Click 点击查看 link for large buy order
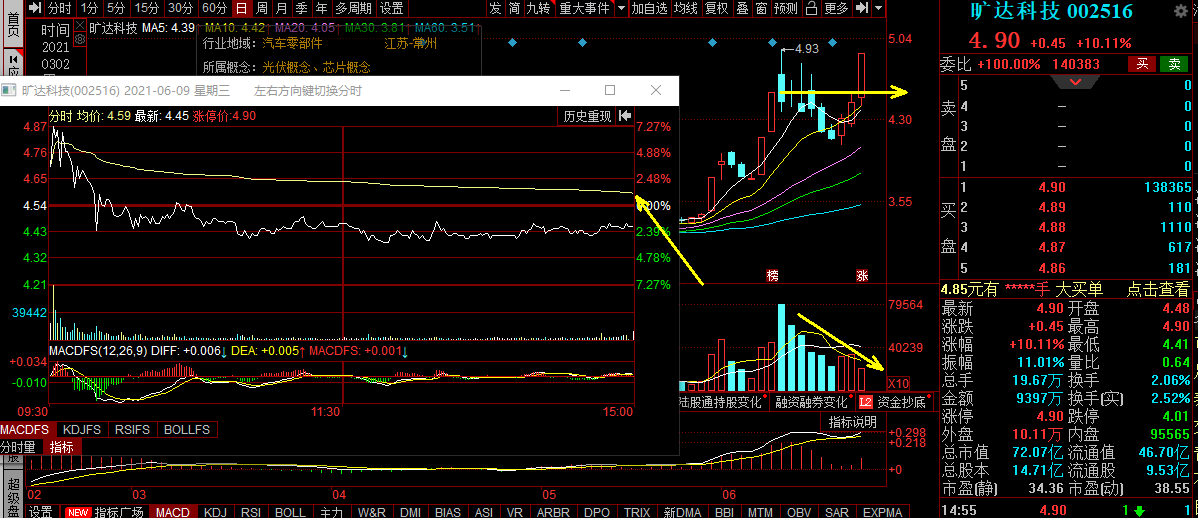 point(1158,290)
